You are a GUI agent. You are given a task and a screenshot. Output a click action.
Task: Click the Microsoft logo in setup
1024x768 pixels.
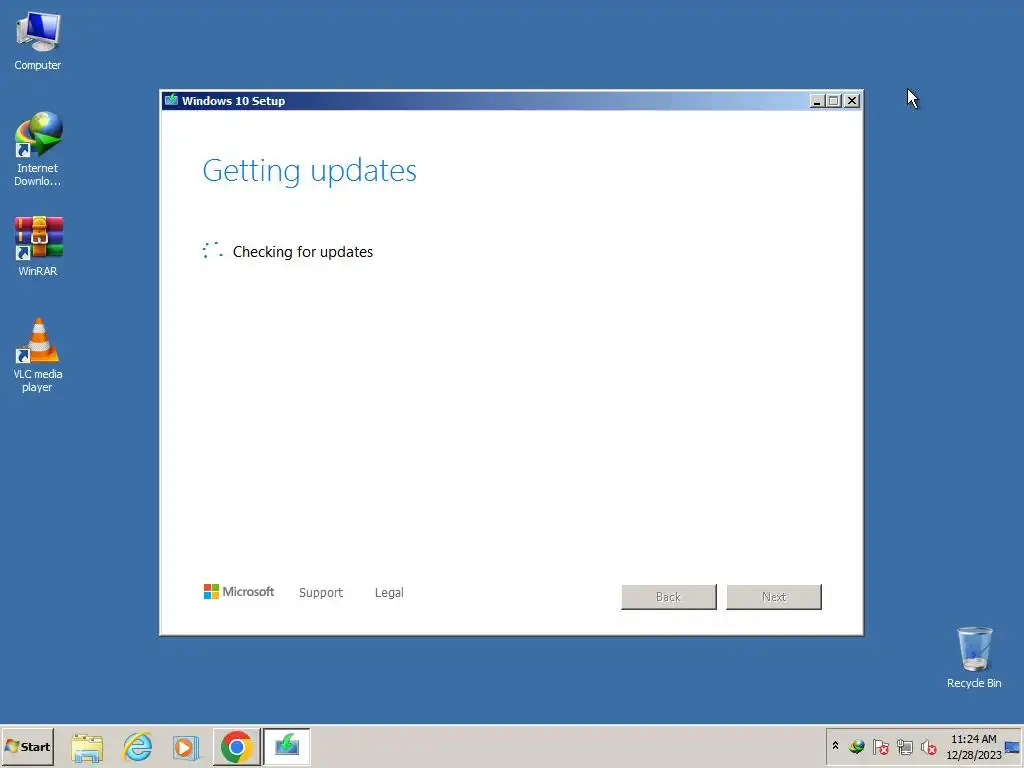(x=239, y=592)
